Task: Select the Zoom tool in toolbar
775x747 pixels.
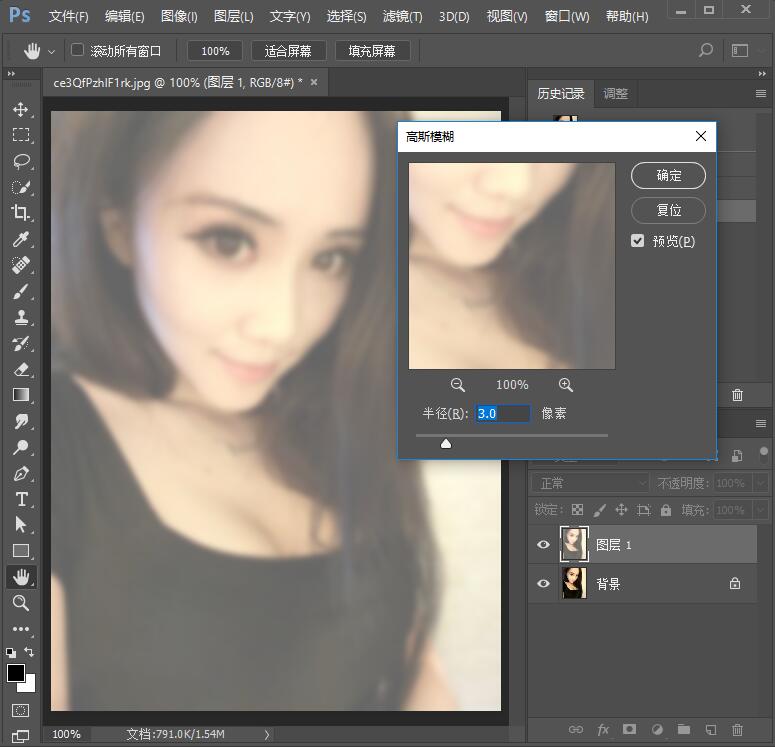Action: point(21,603)
